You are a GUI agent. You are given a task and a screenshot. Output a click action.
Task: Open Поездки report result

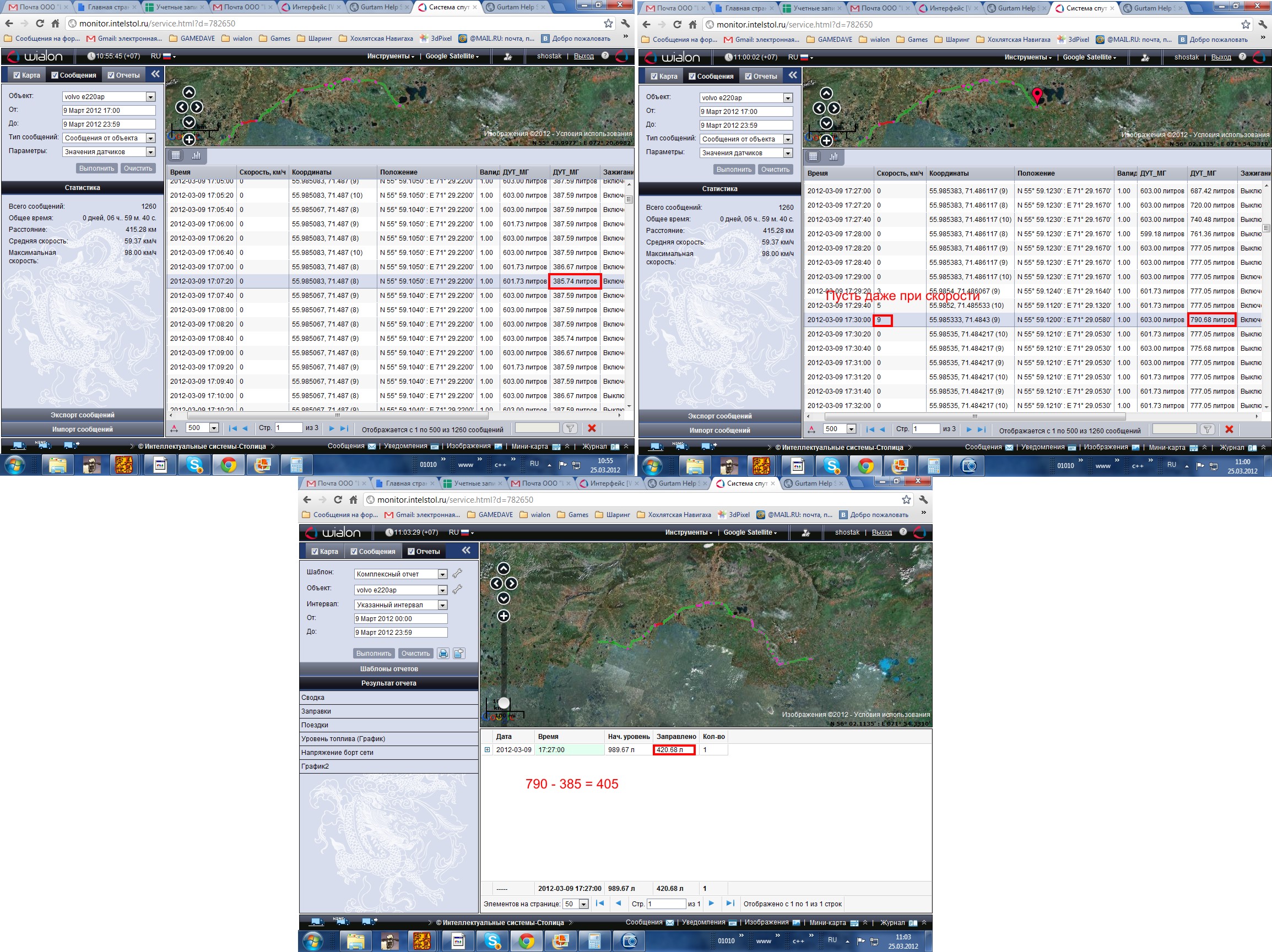[389, 725]
